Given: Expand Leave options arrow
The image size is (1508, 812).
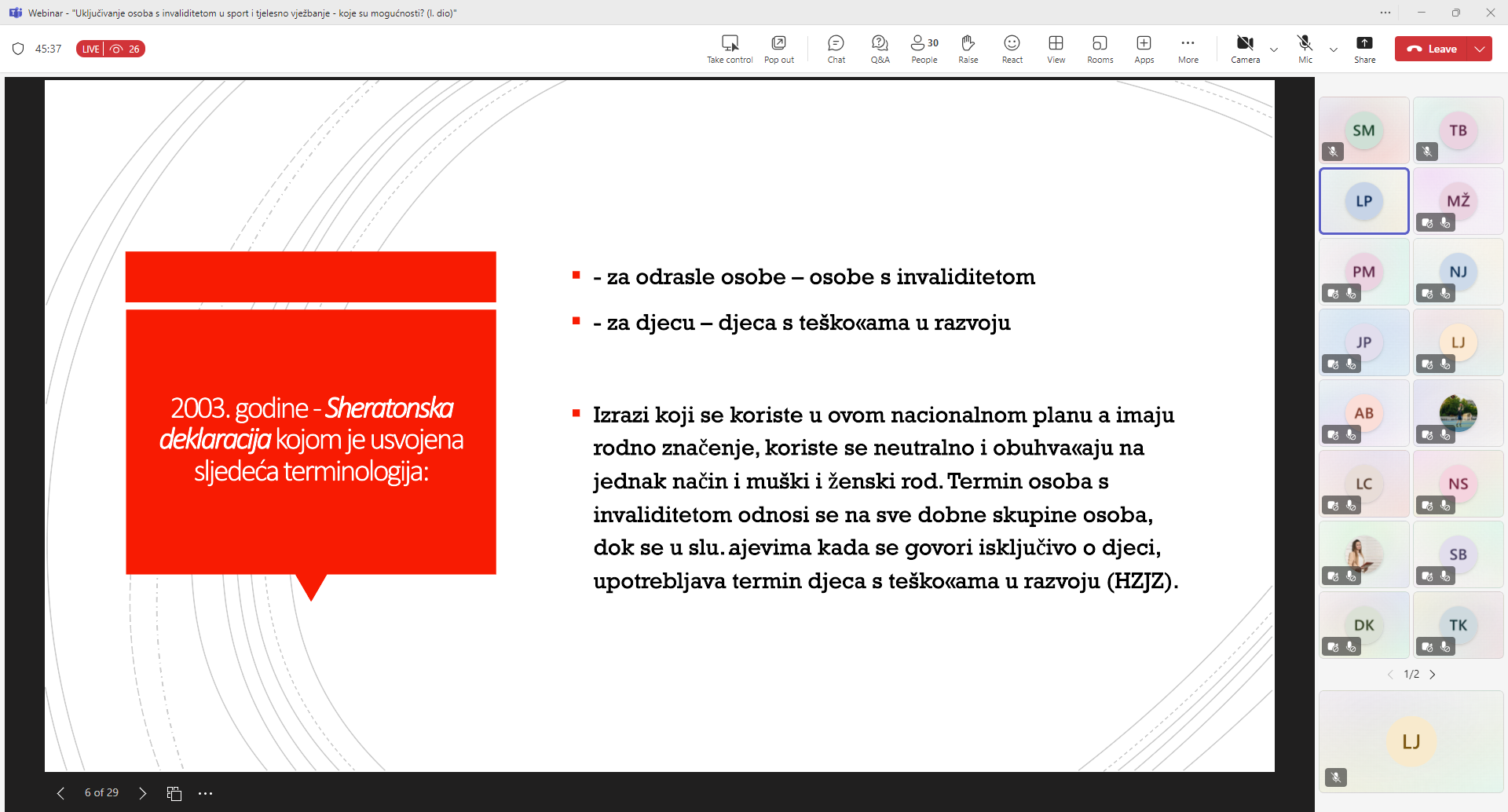Looking at the screenshot, I should (x=1480, y=49).
